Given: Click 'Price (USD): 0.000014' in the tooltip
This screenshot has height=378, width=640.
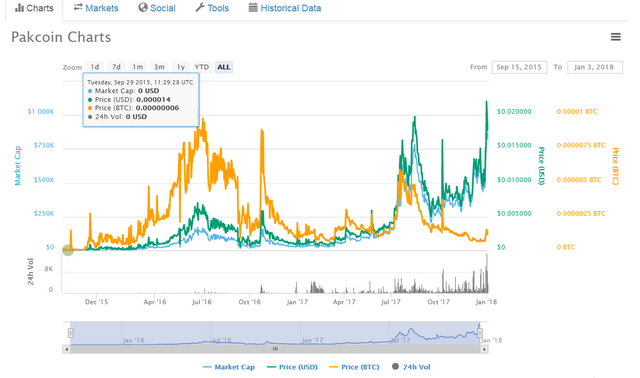Looking at the screenshot, I should tap(129, 100).
